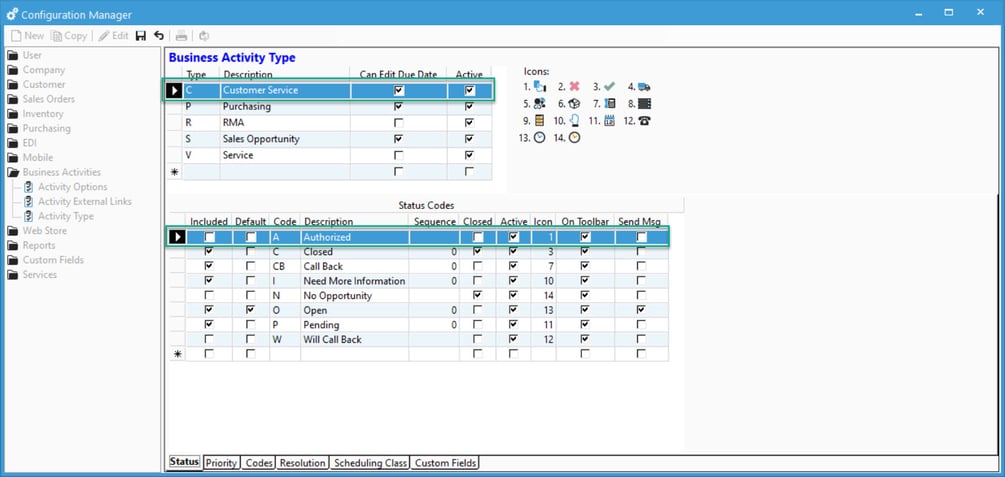Select Activity Type tree item
This screenshot has height=477, width=1005.
click(x=65, y=216)
